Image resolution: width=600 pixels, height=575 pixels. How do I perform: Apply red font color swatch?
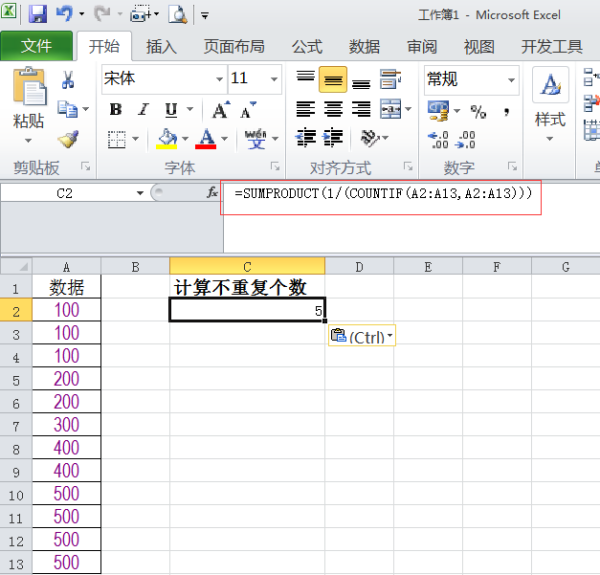[206, 138]
